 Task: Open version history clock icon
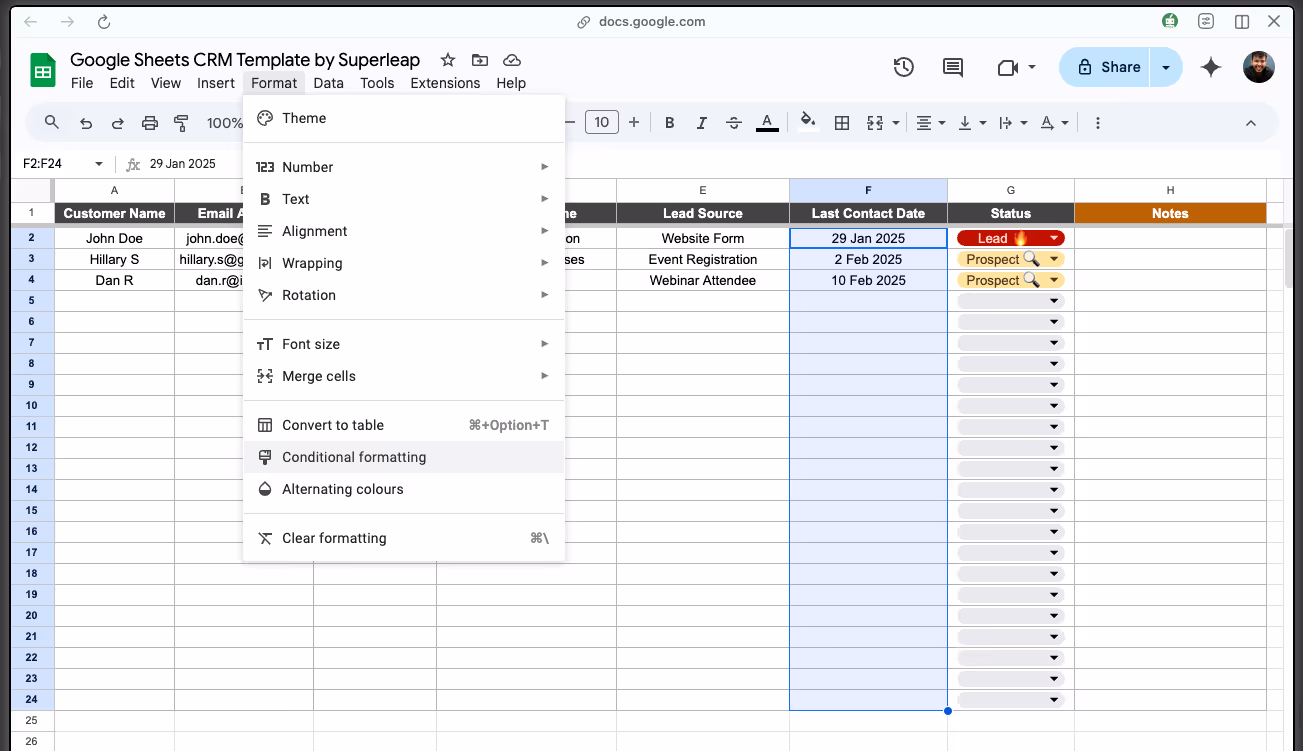(904, 67)
